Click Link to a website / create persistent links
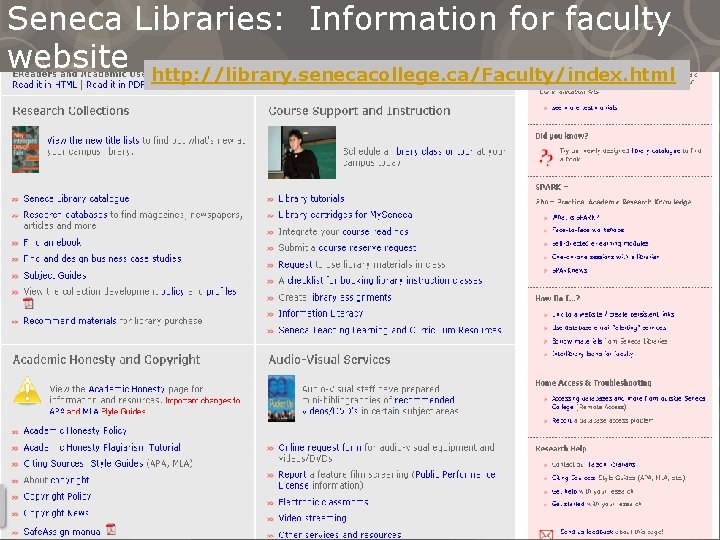Viewport: 720px width, 540px height. point(613,315)
